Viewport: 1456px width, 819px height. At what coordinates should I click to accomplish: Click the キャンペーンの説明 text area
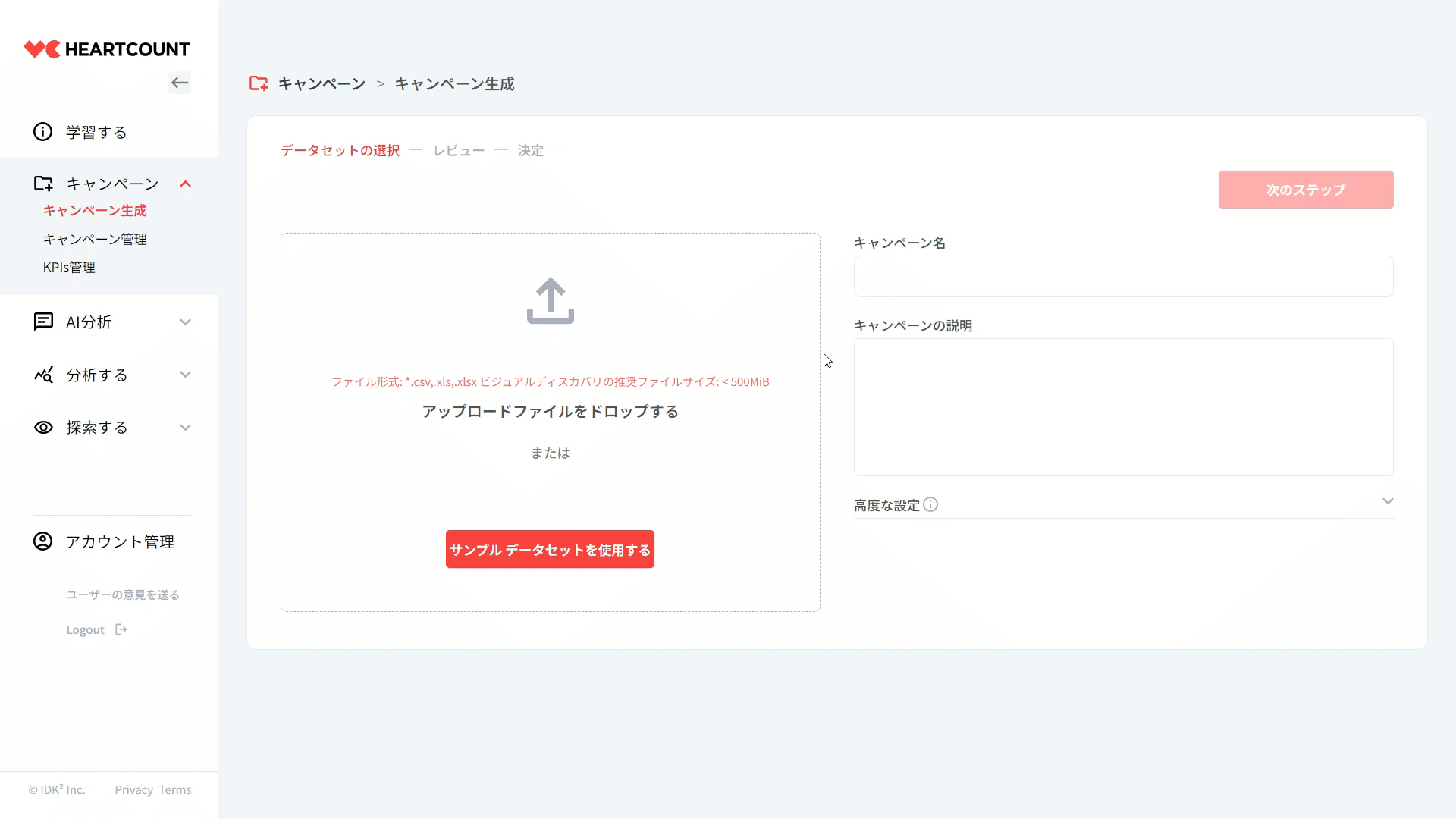(x=1123, y=407)
